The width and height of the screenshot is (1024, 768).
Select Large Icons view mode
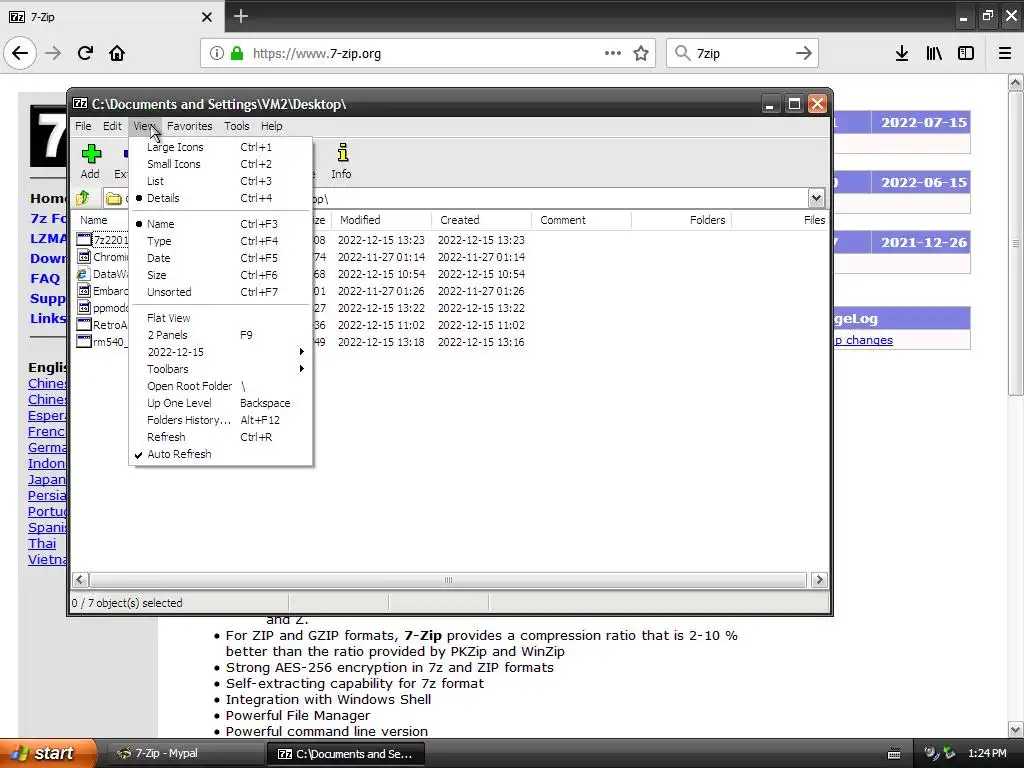coord(221,147)
